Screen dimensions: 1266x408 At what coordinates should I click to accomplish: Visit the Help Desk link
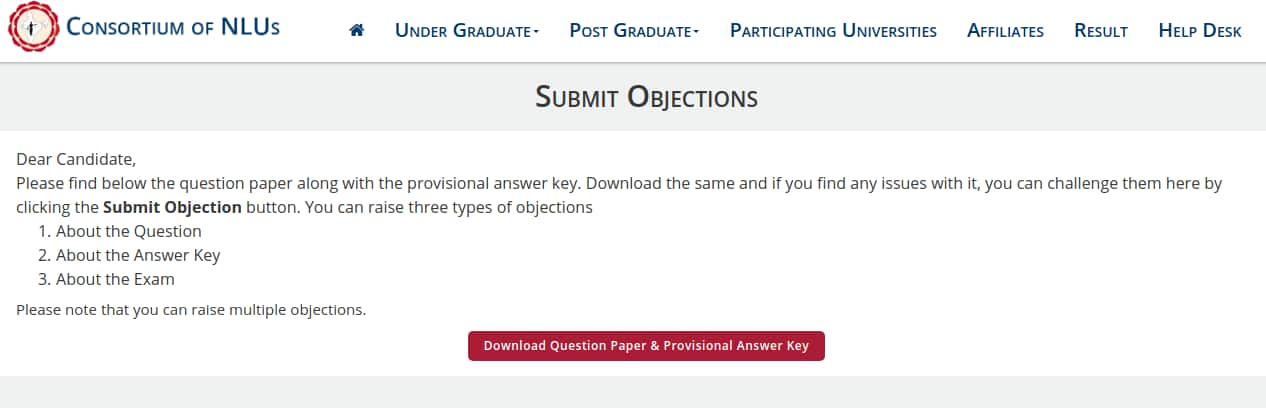(x=1200, y=31)
